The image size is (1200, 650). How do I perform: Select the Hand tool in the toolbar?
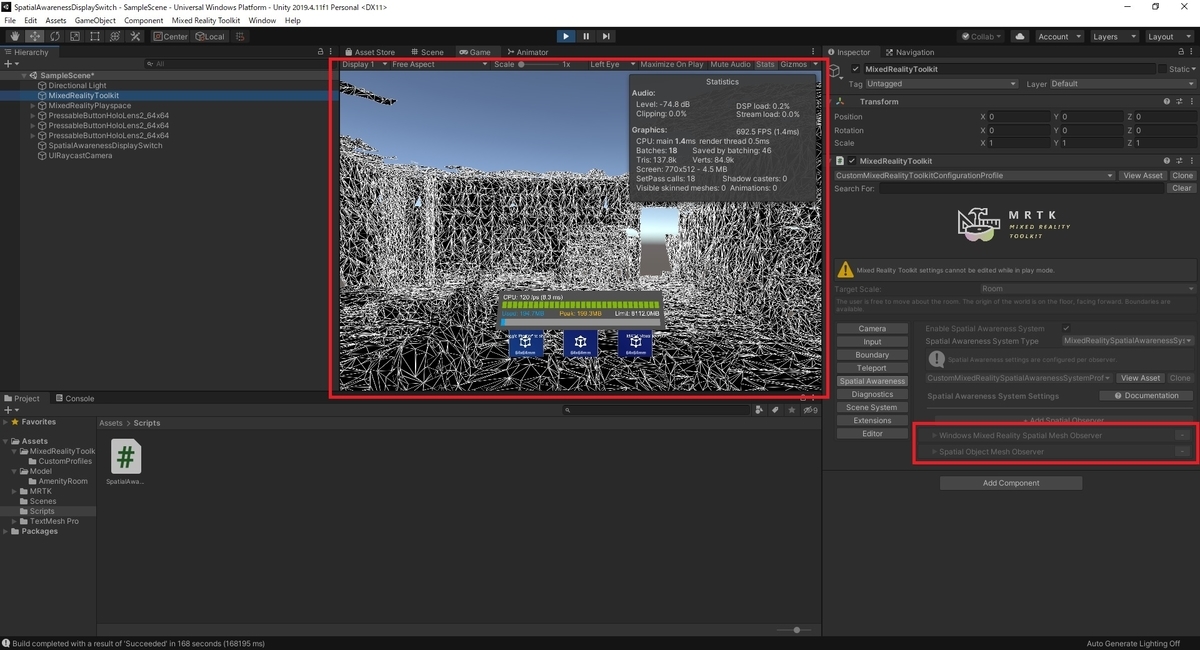[x=15, y=36]
